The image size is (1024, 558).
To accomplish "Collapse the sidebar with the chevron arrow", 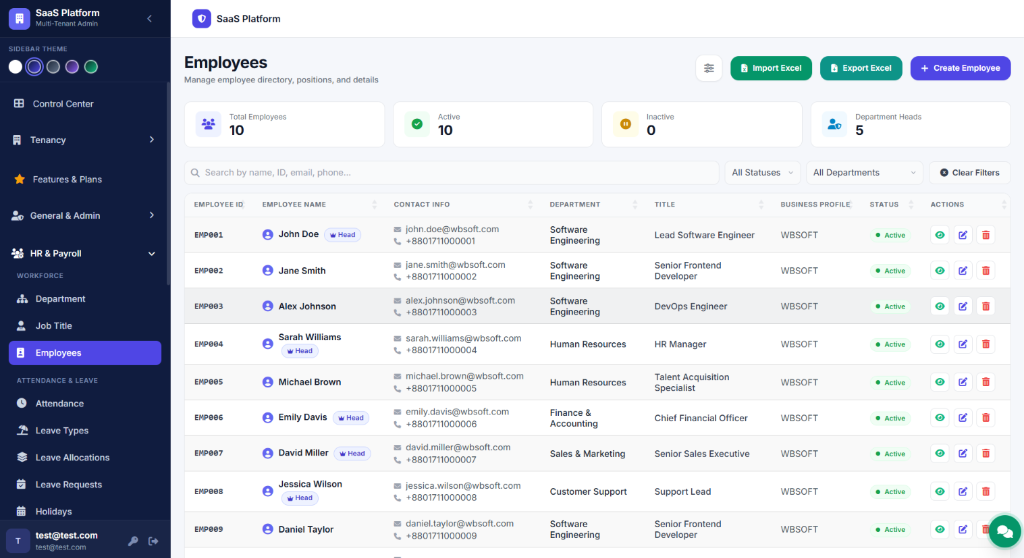I will [150, 18].
